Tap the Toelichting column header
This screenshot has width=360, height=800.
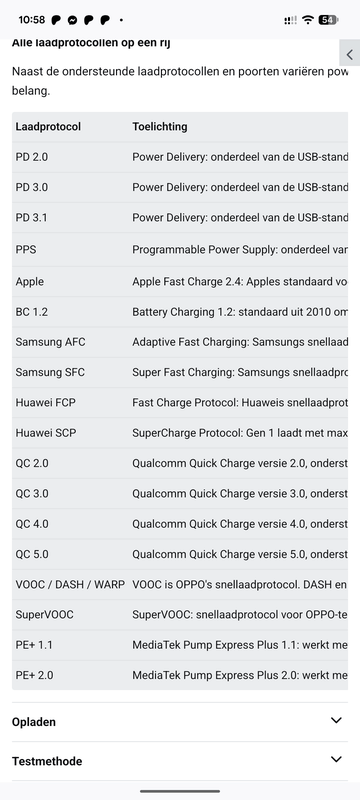tap(160, 127)
